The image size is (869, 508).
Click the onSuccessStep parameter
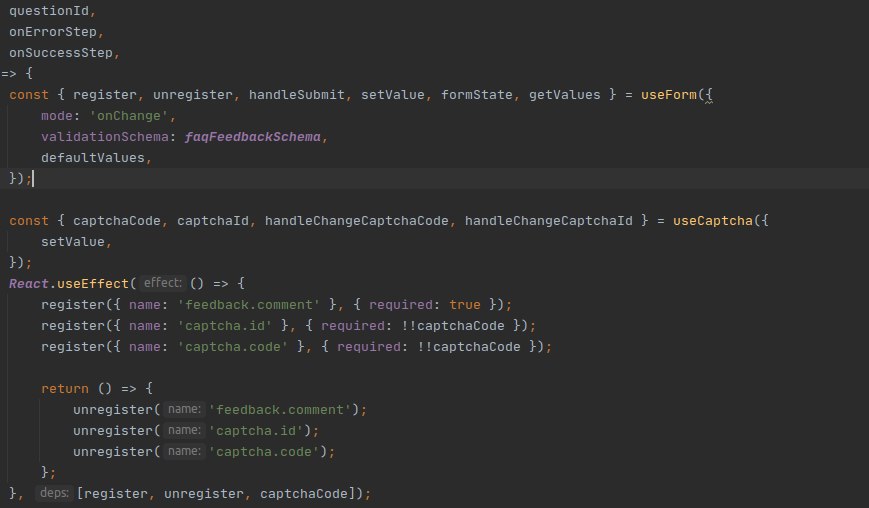point(61,53)
